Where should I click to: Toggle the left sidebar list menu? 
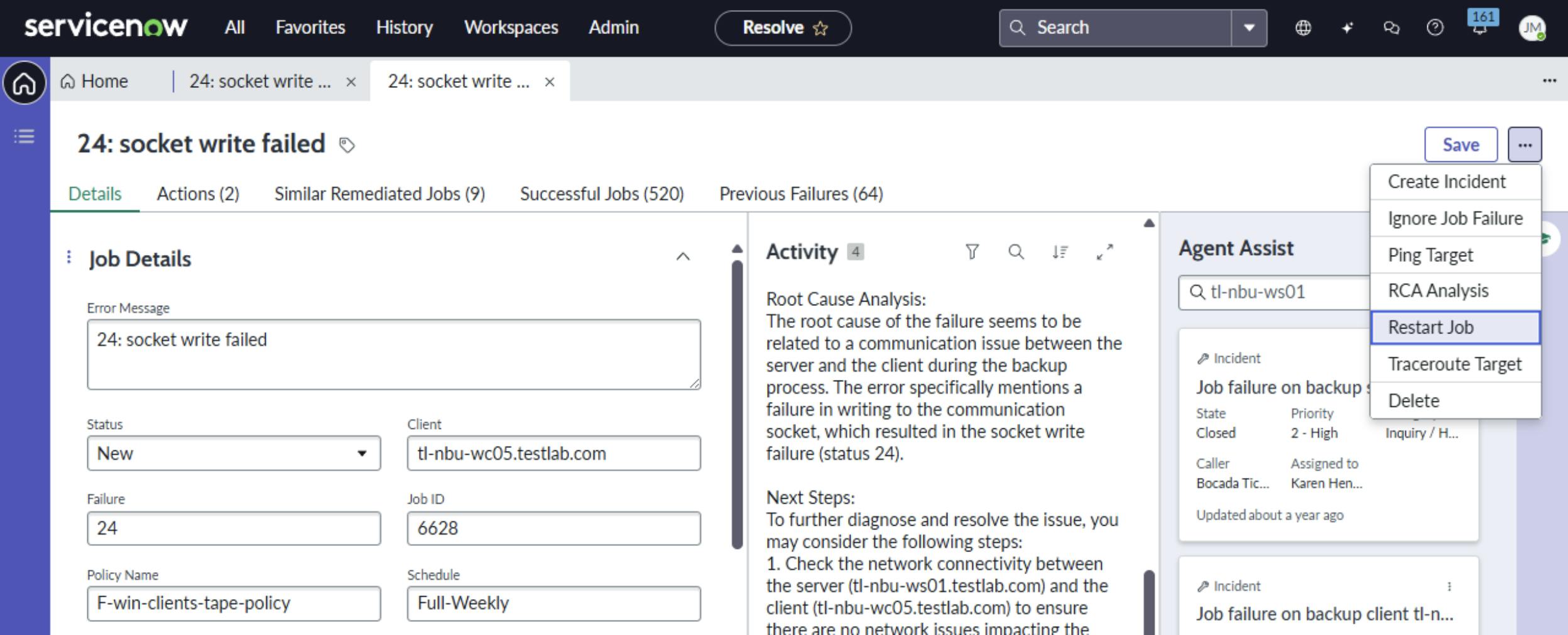point(24,136)
